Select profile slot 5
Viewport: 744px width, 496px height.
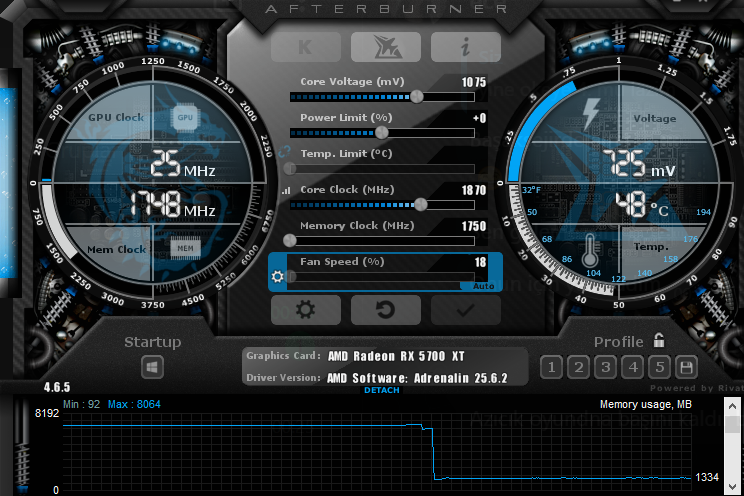(x=660, y=367)
